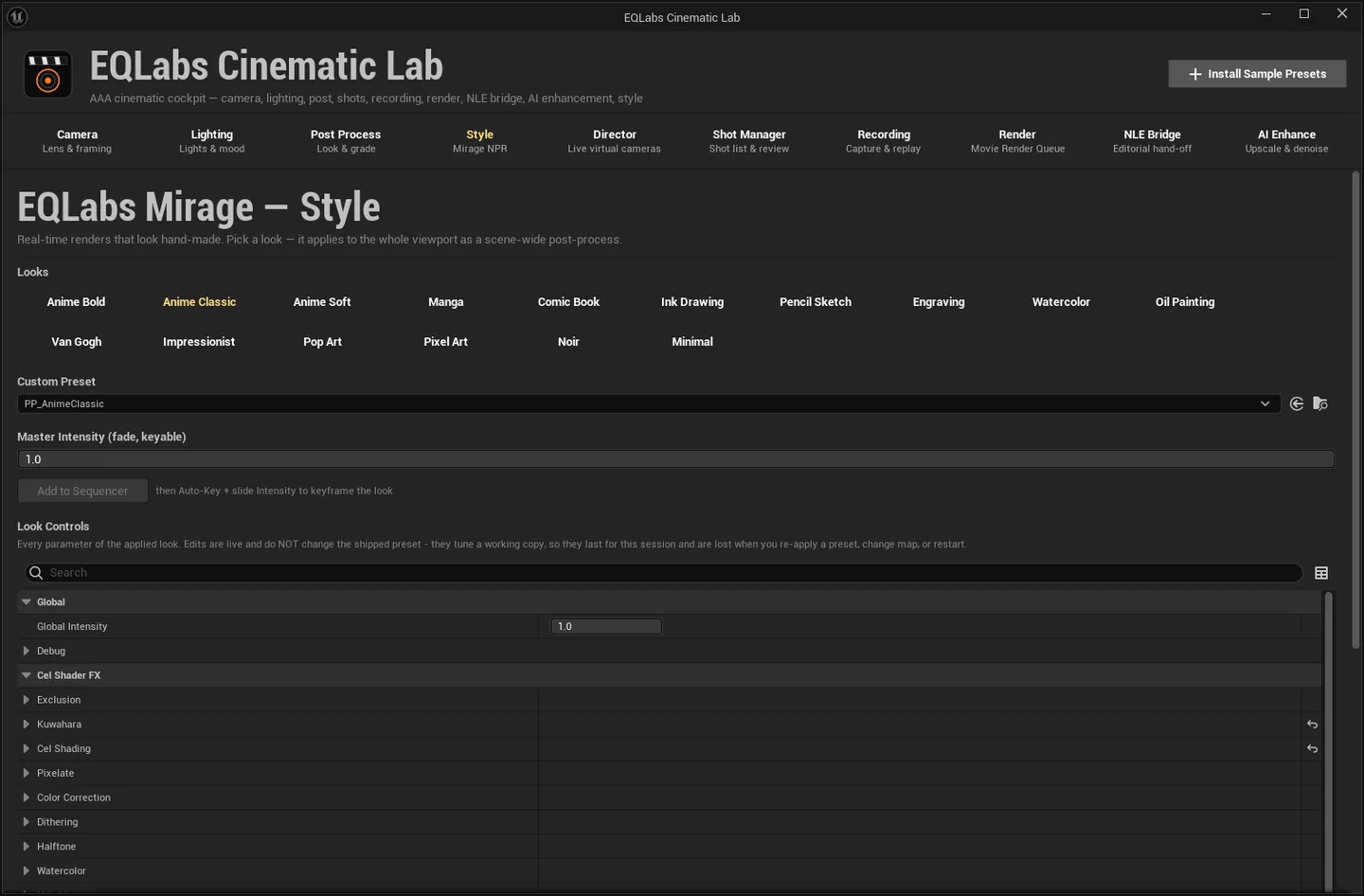
Task: Expand the Kuwahara row
Action: [26, 725]
